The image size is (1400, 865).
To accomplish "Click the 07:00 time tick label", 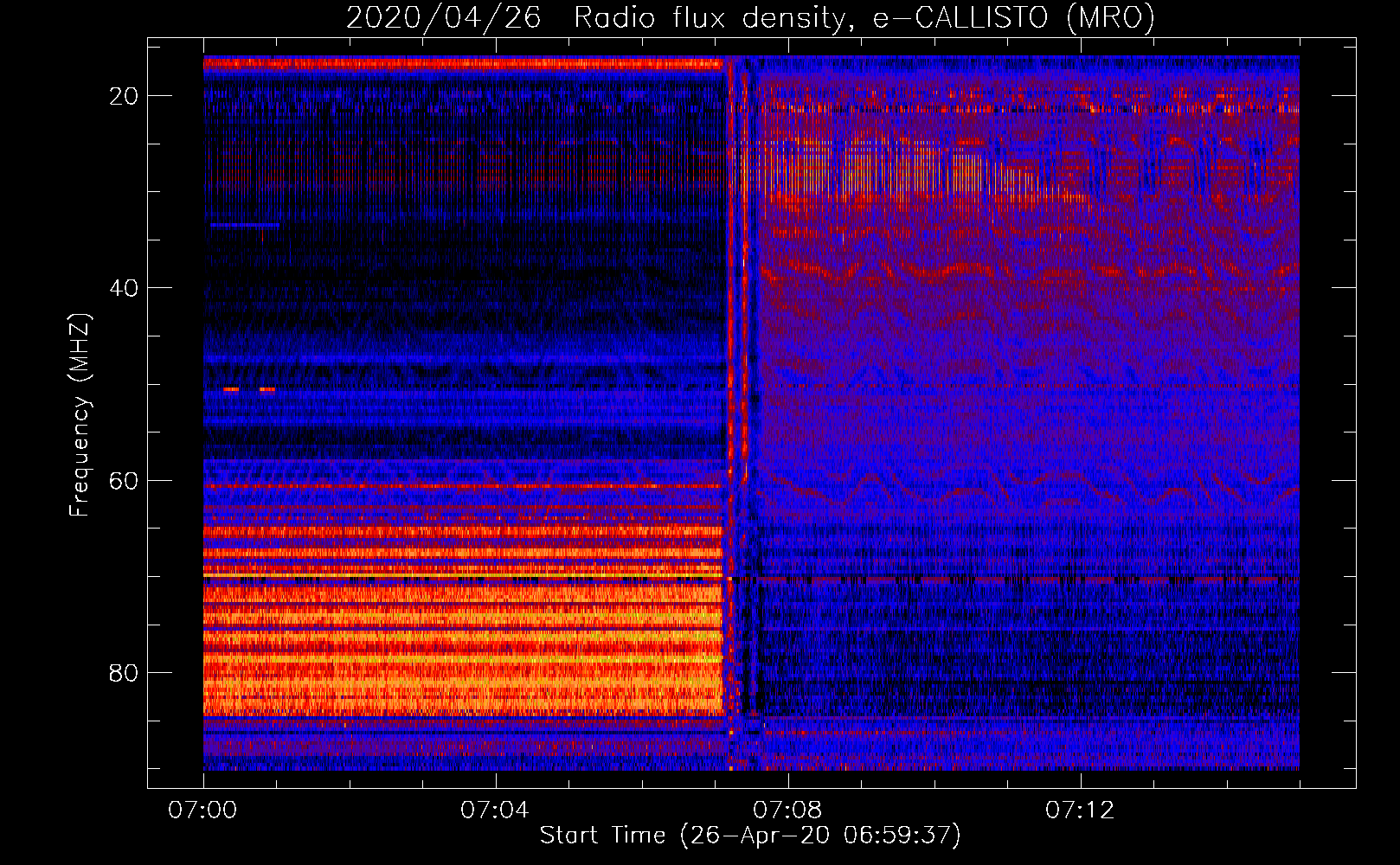I will [202, 811].
